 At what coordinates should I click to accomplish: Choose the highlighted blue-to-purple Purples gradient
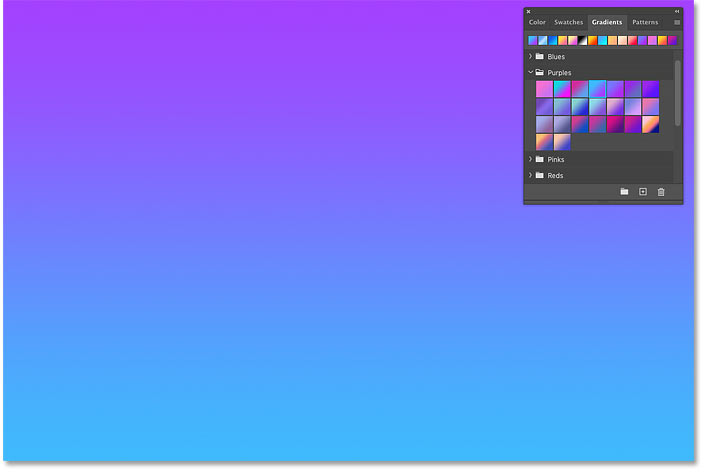coord(597,89)
